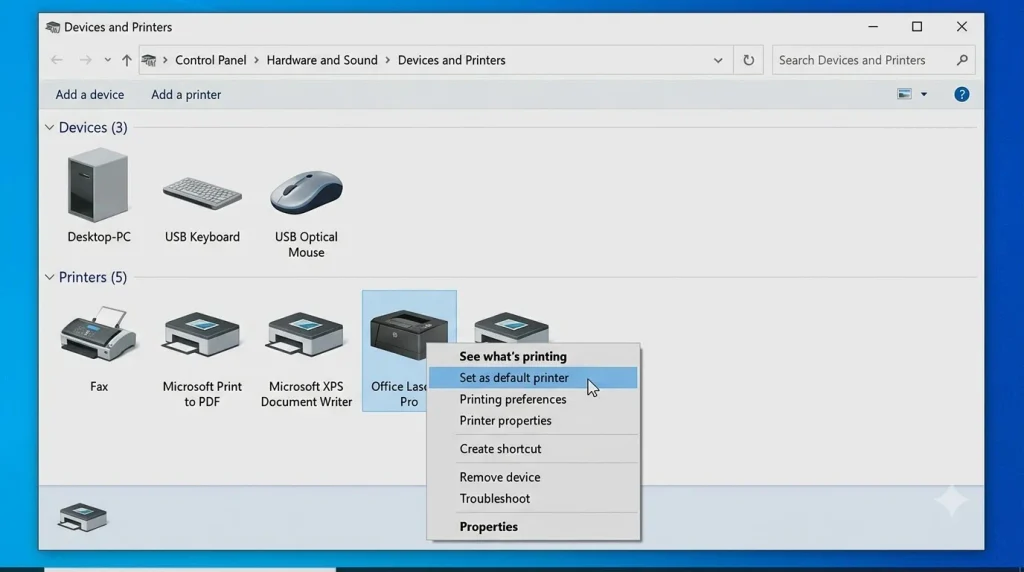
Task: Close the Devices and Printers window
Action: tap(962, 27)
